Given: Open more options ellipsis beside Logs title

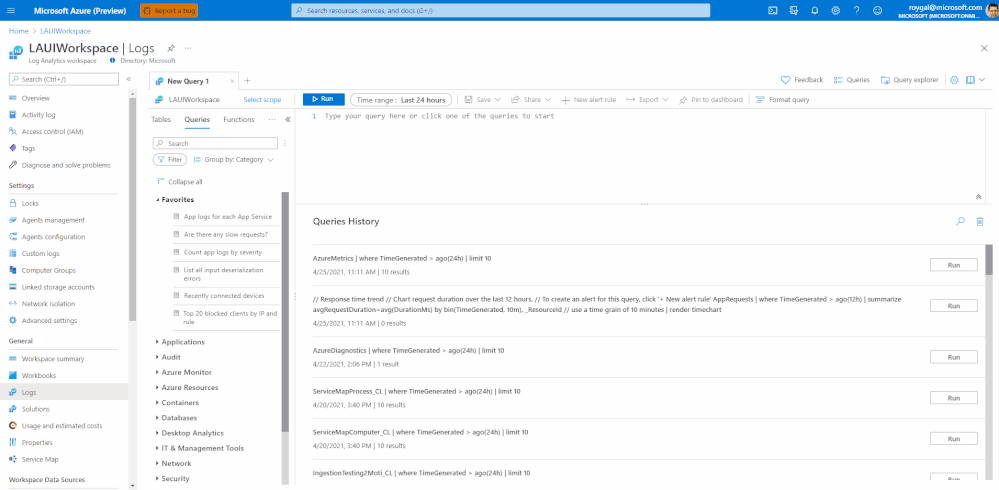Looking at the screenshot, I should pos(188,48).
